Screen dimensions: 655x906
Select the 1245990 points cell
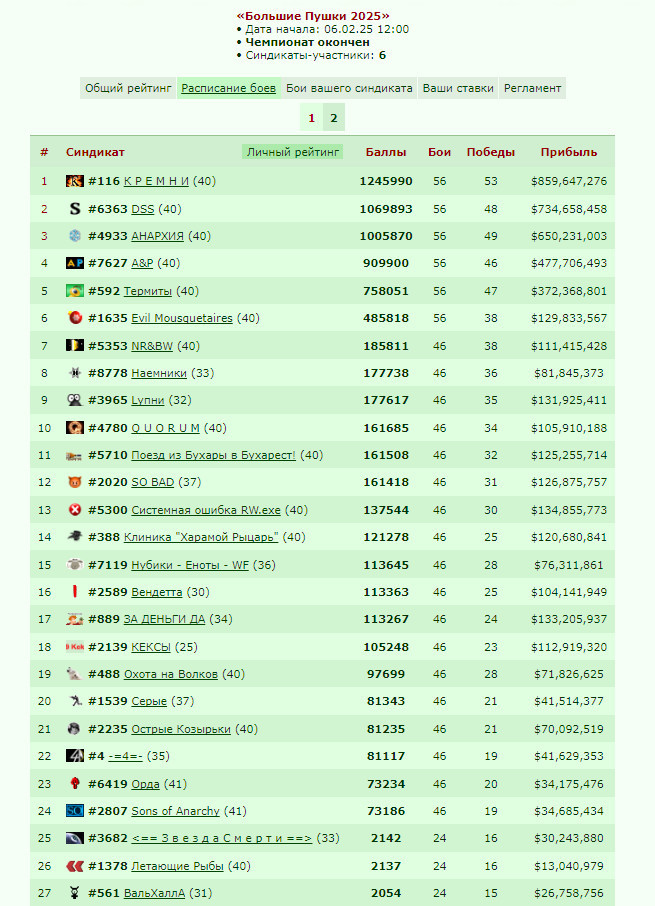pyautogui.click(x=386, y=181)
